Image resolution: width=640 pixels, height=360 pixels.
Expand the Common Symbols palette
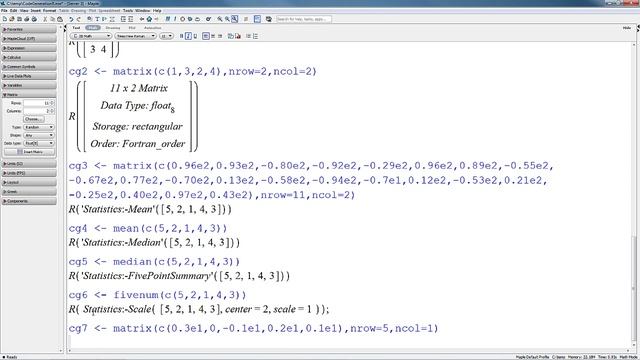(x=29, y=67)
